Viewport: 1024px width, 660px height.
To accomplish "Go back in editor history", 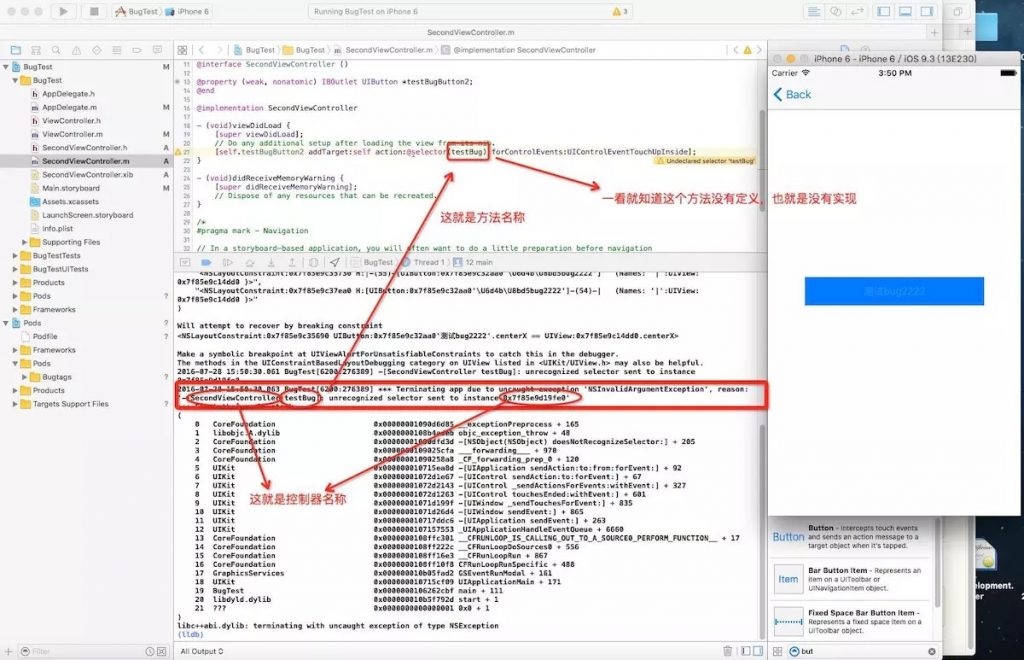I will (x=202, y=50).
